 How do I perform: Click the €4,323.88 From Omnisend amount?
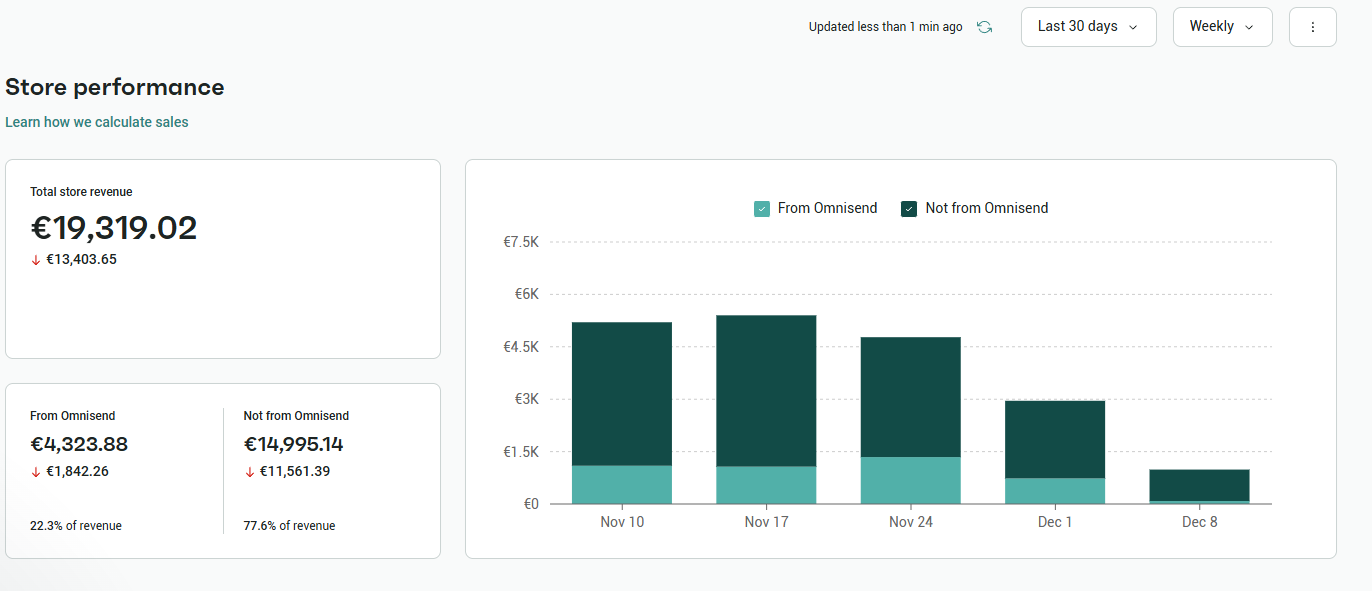[x=79, y=444]
